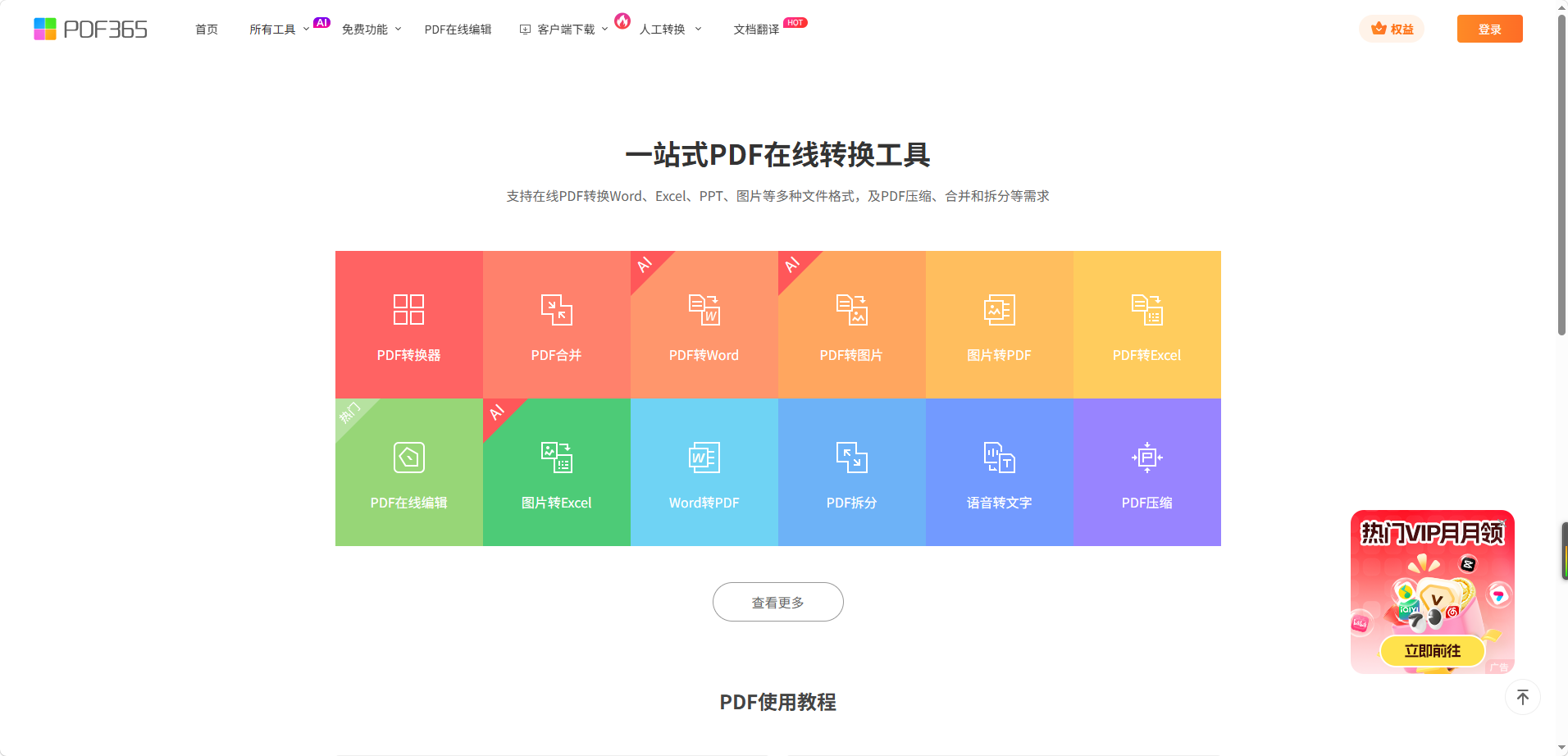The image size is (1568, 756).
Task: Open the PDF转Word converter
Action: tap(704, 325)
